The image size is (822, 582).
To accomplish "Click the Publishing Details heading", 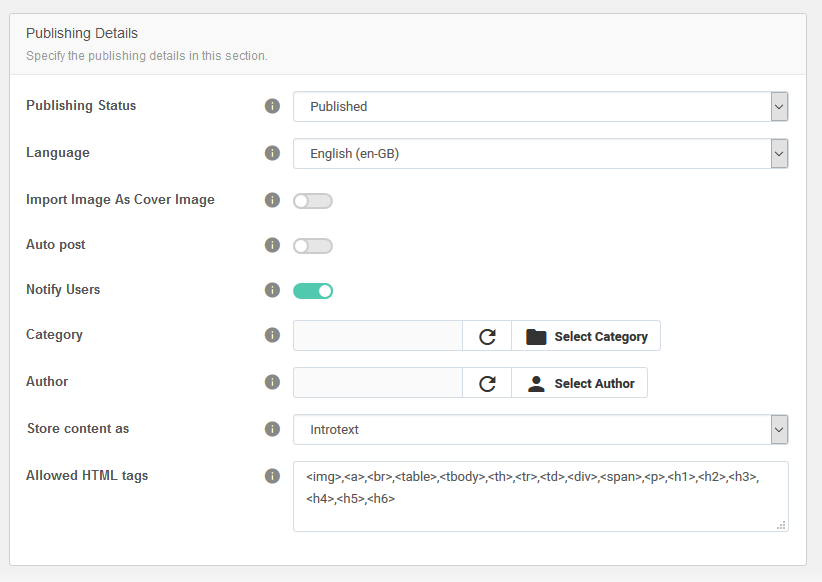I will [82, 33].
